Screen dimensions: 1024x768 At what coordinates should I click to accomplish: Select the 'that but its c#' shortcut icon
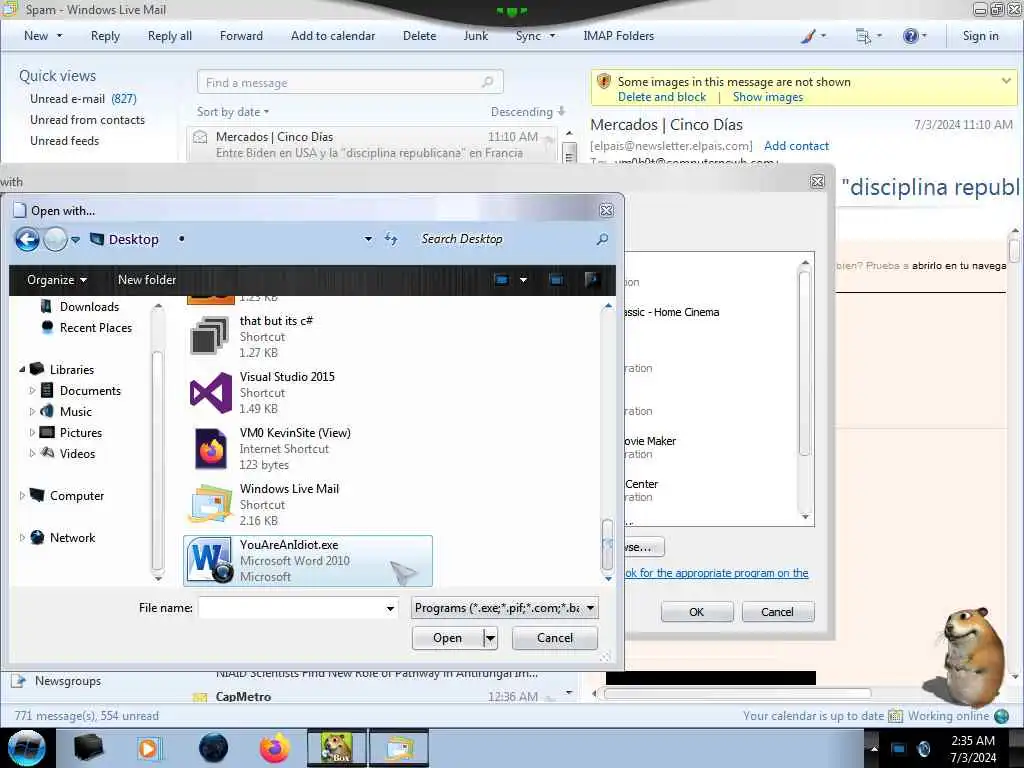(x=210, y=336)
